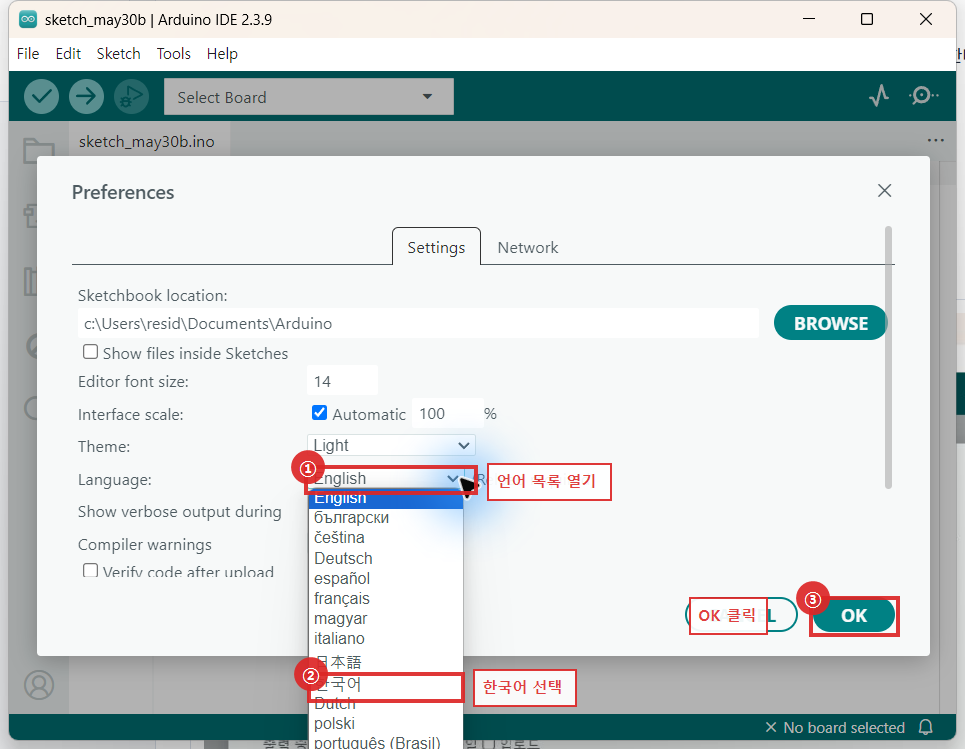Select български in the language list

coord(385,518)
